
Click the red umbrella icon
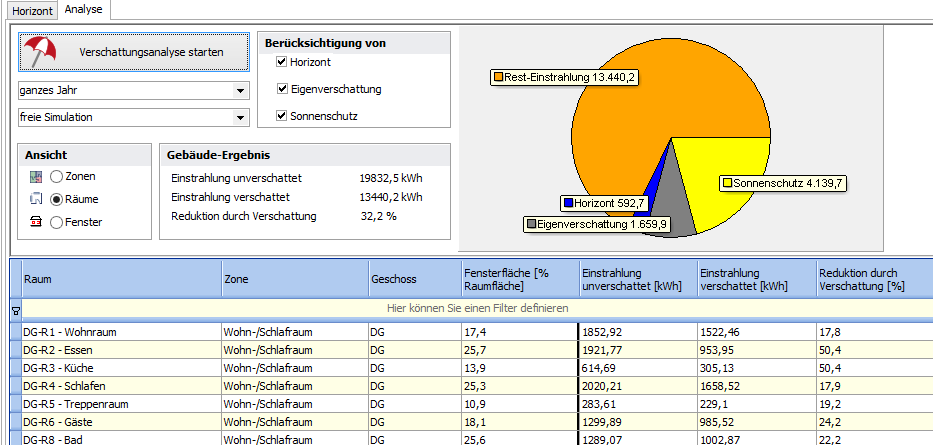click(x=42, y=51)
